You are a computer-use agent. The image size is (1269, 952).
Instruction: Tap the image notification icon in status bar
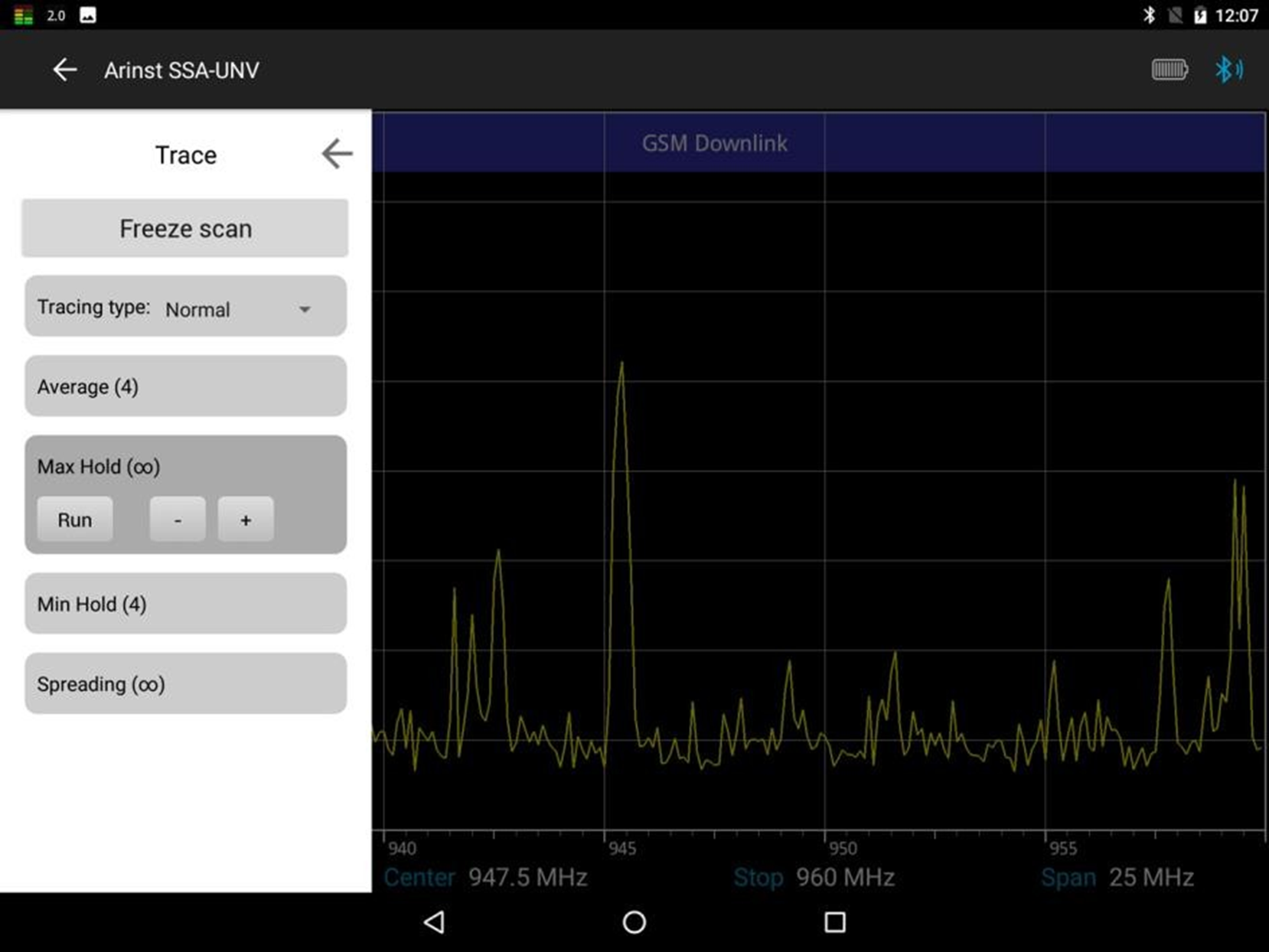[x=88, y=15]
